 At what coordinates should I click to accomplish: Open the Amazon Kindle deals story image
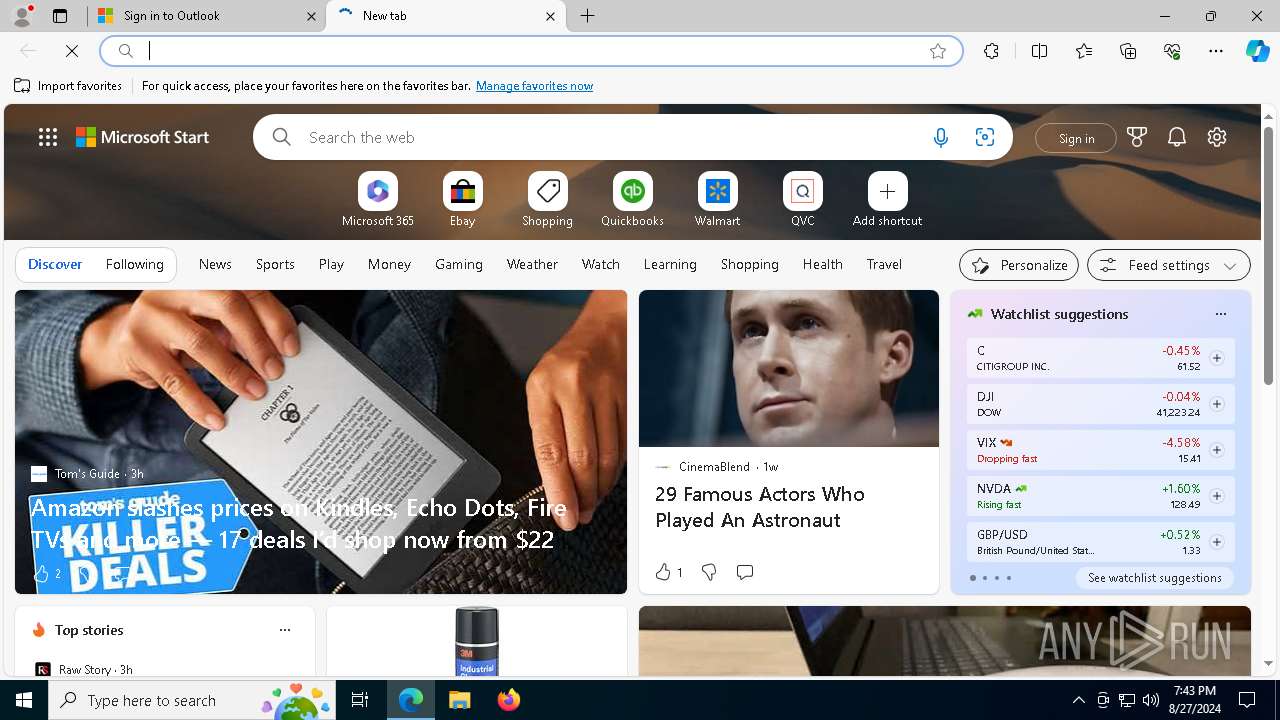point(321,442)
